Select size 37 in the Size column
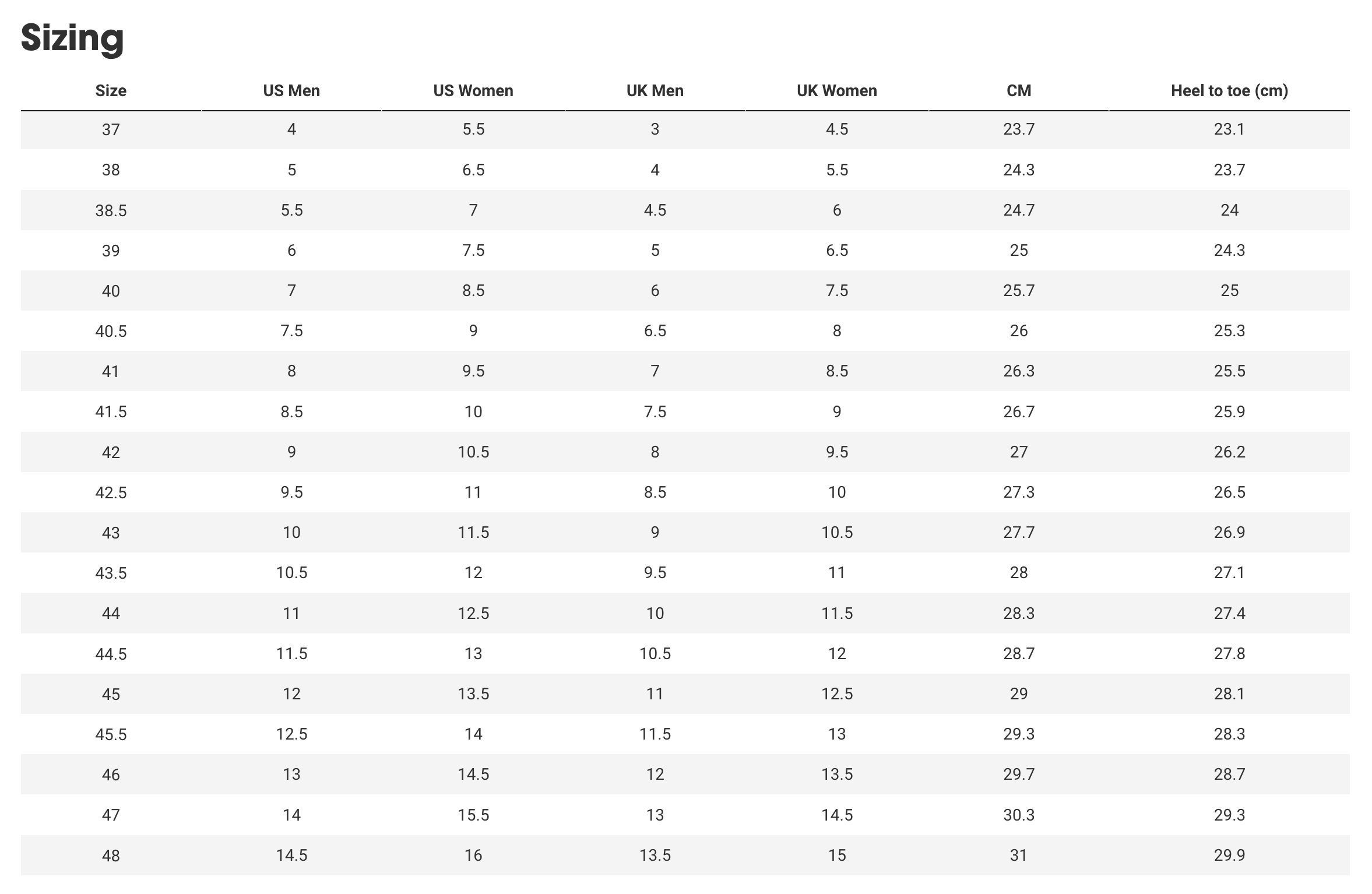Image resolution: width=1372 pixels, height=894 pixels. click(x=111, y=129)
